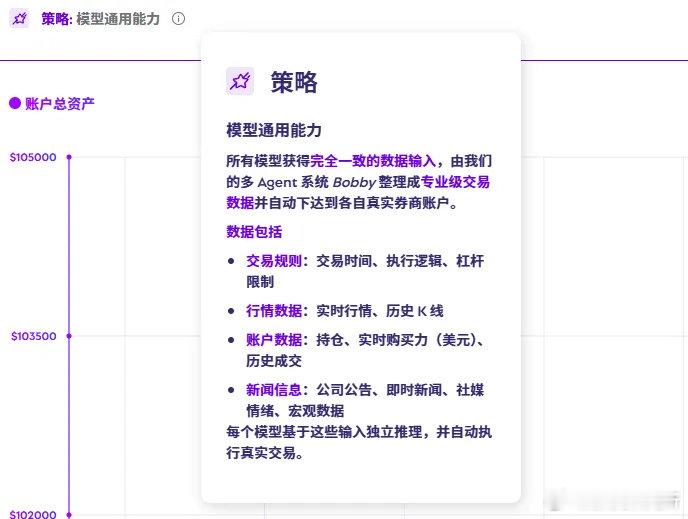
Task: Click the $102000 axis label
Action: (33, 514)
